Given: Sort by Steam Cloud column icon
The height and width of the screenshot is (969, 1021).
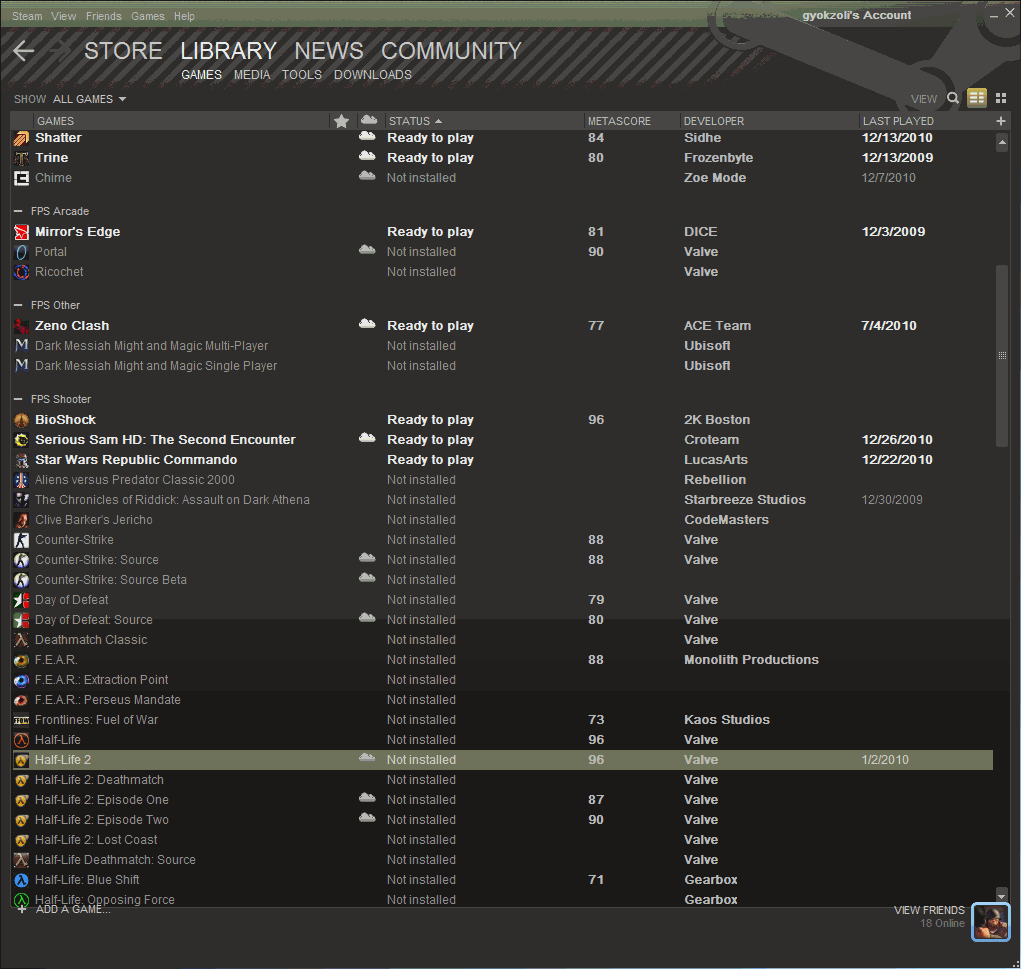Looking at the screenshot, I should coord(369,120).
